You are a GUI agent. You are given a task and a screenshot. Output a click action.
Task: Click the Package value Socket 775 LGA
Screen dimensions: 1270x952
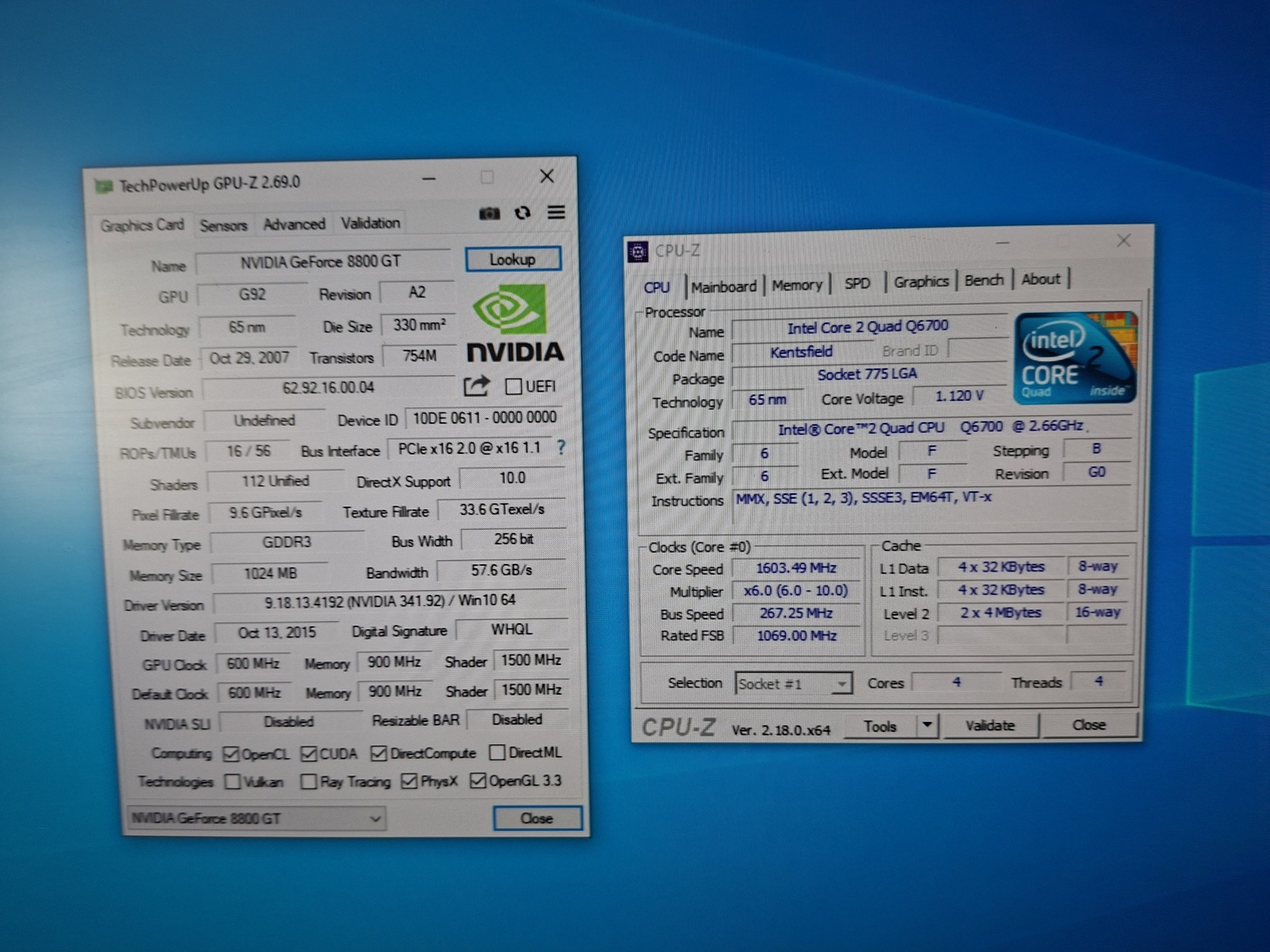tap(867, 374)
